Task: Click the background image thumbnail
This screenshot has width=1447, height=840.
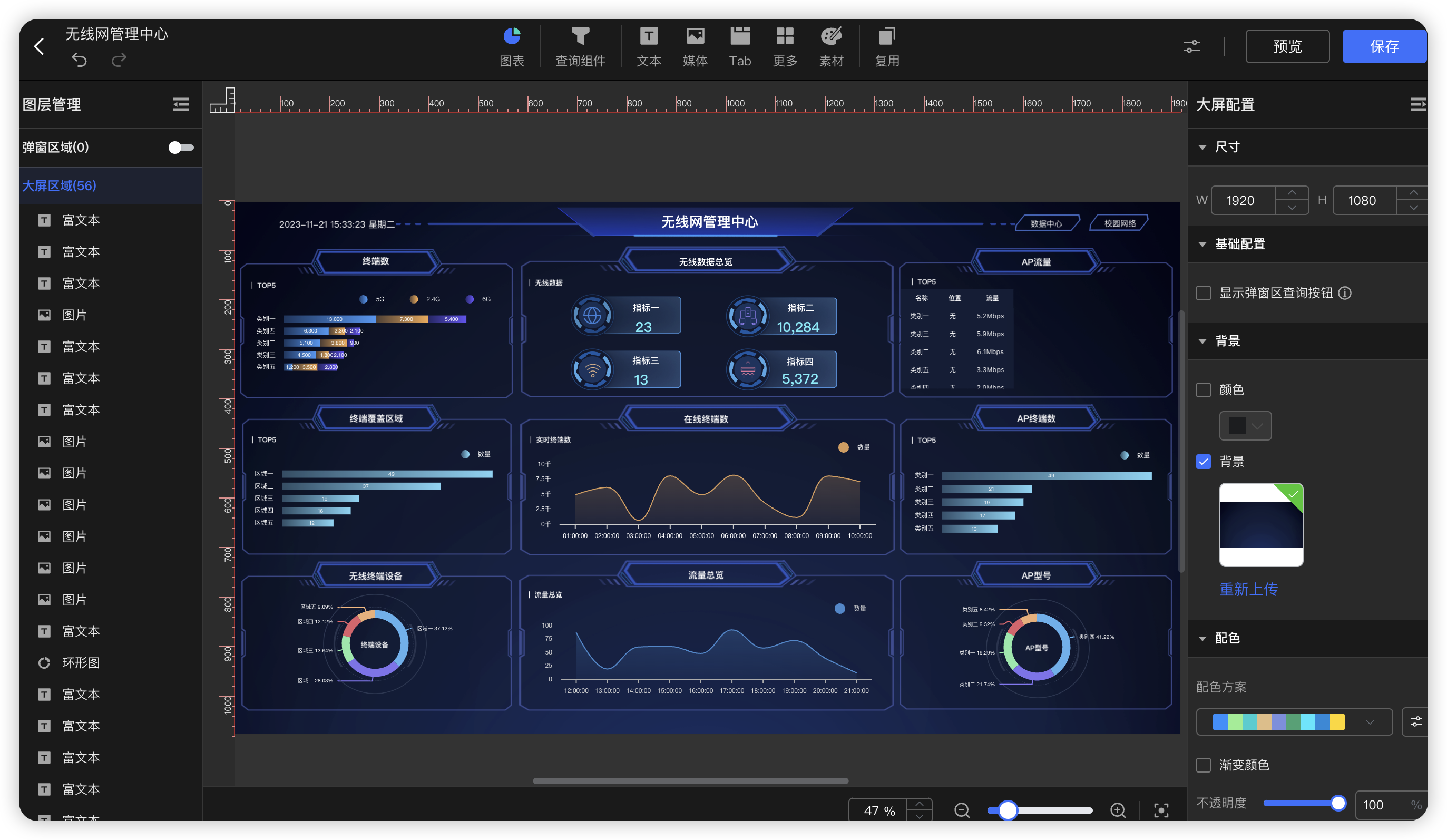Action: click(1261, 525)
